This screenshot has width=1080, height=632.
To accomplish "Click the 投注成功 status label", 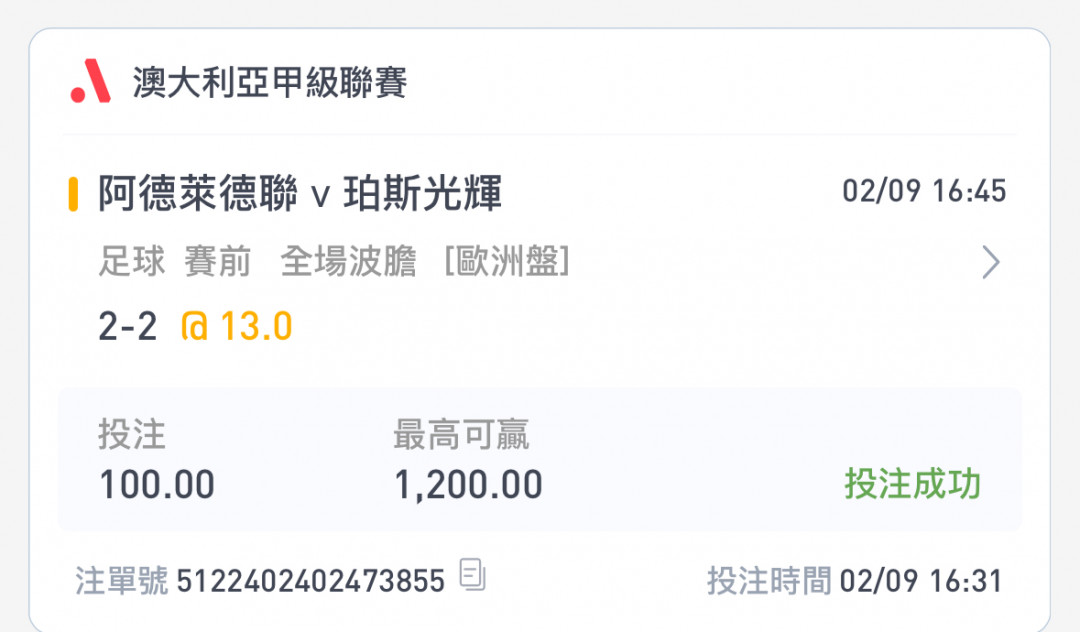I will (913, 484).
